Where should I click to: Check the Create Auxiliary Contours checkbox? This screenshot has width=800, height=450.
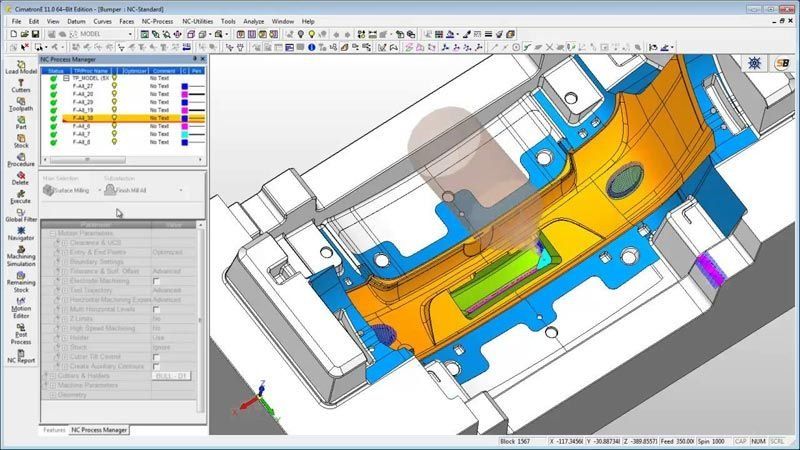156,366
